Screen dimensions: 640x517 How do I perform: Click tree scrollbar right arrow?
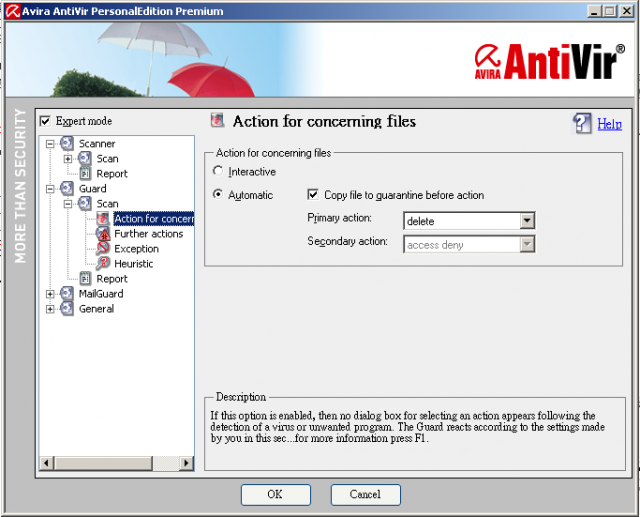[x=187, y=463]
